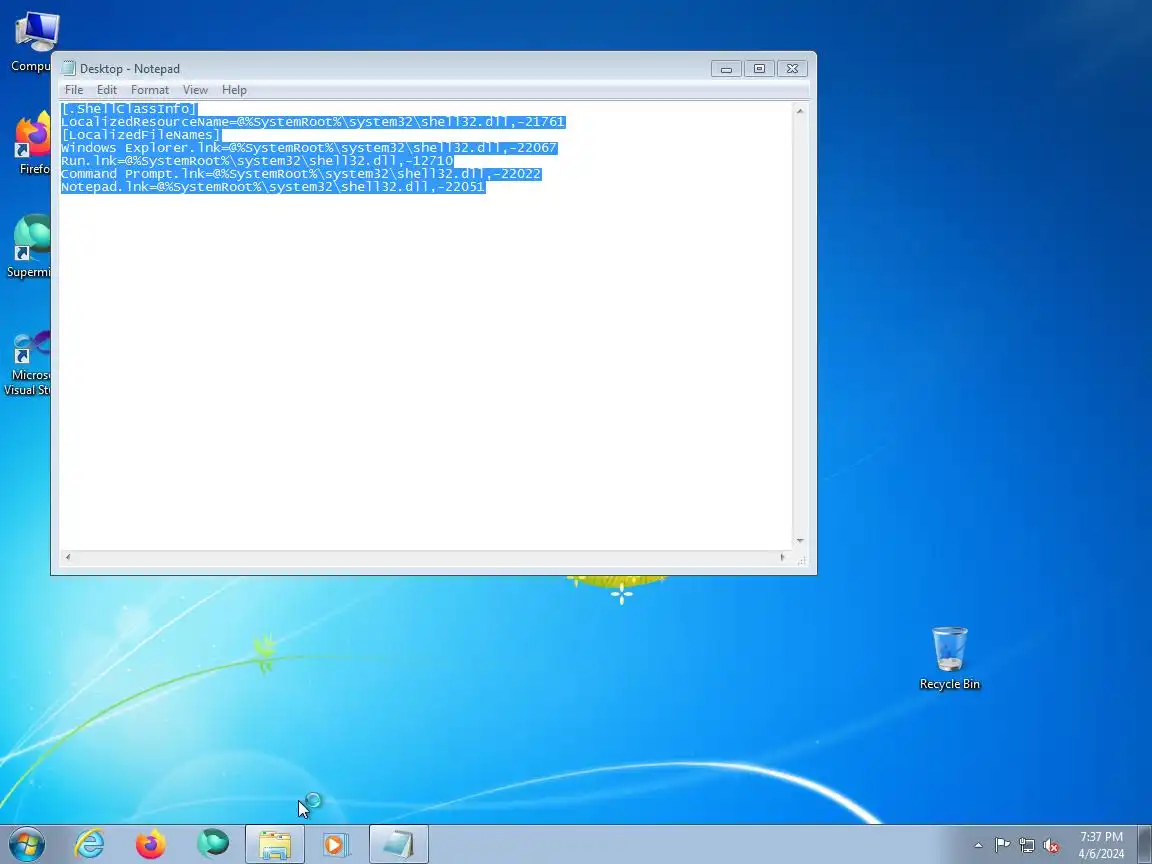Click the Run.lnk line
Screen dimensions: 1152x864
257,161
